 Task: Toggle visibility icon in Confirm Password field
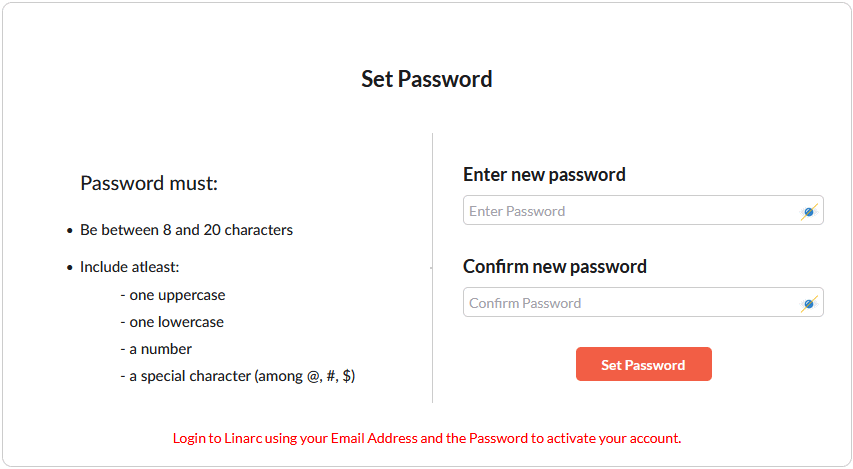tap(808, 303)
